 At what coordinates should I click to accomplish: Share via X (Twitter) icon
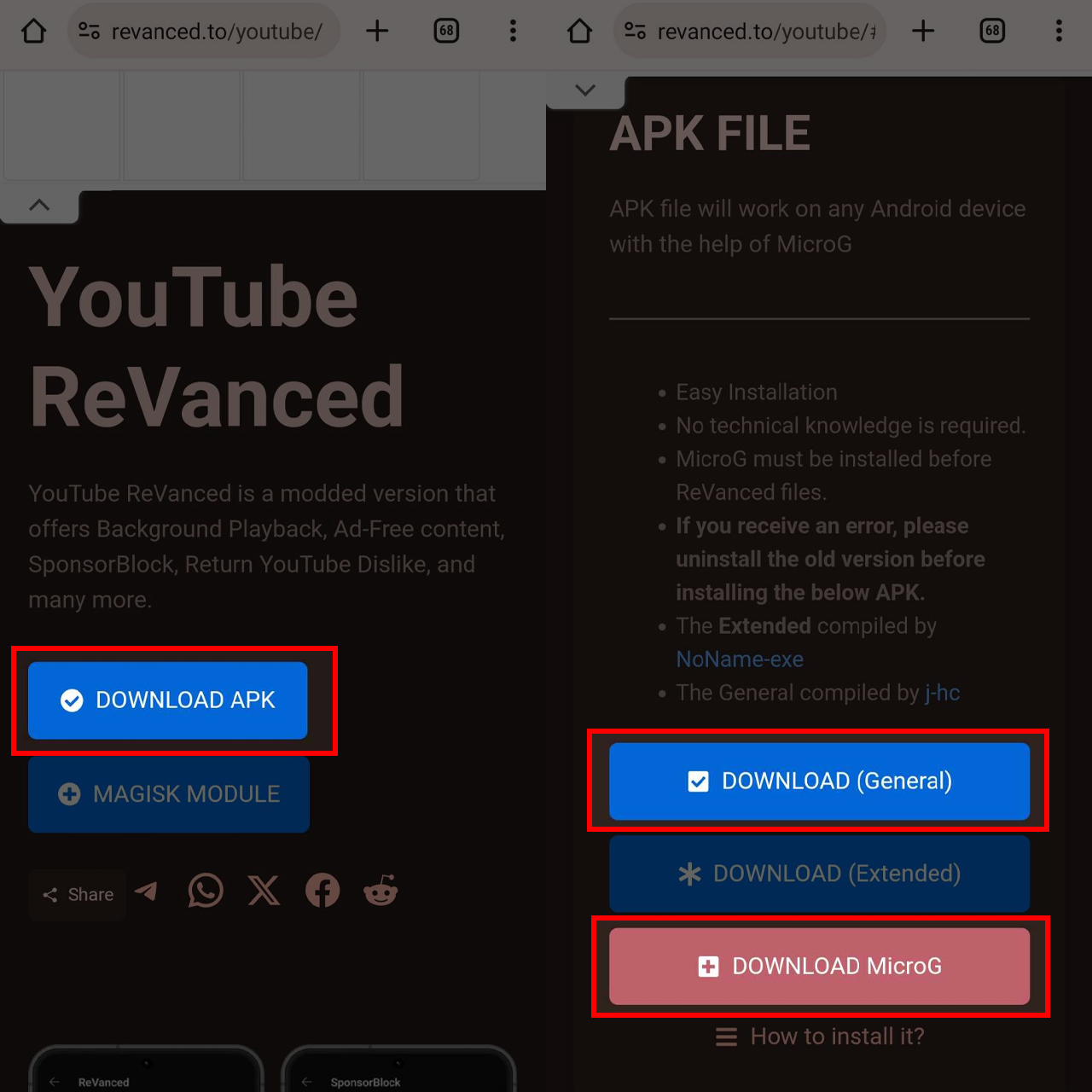(x=264, y=891)
